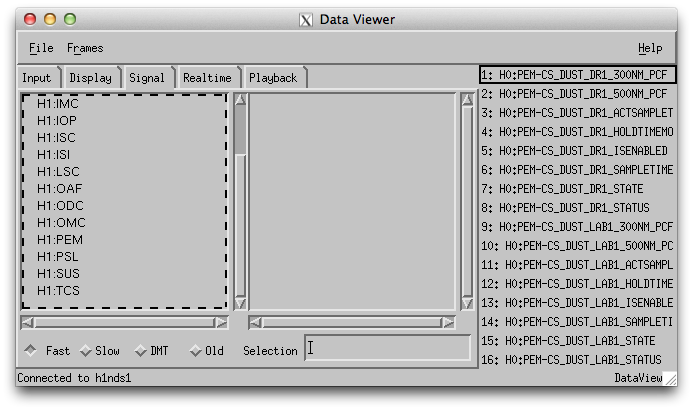Enable the Old radio option

pos(195,351)
